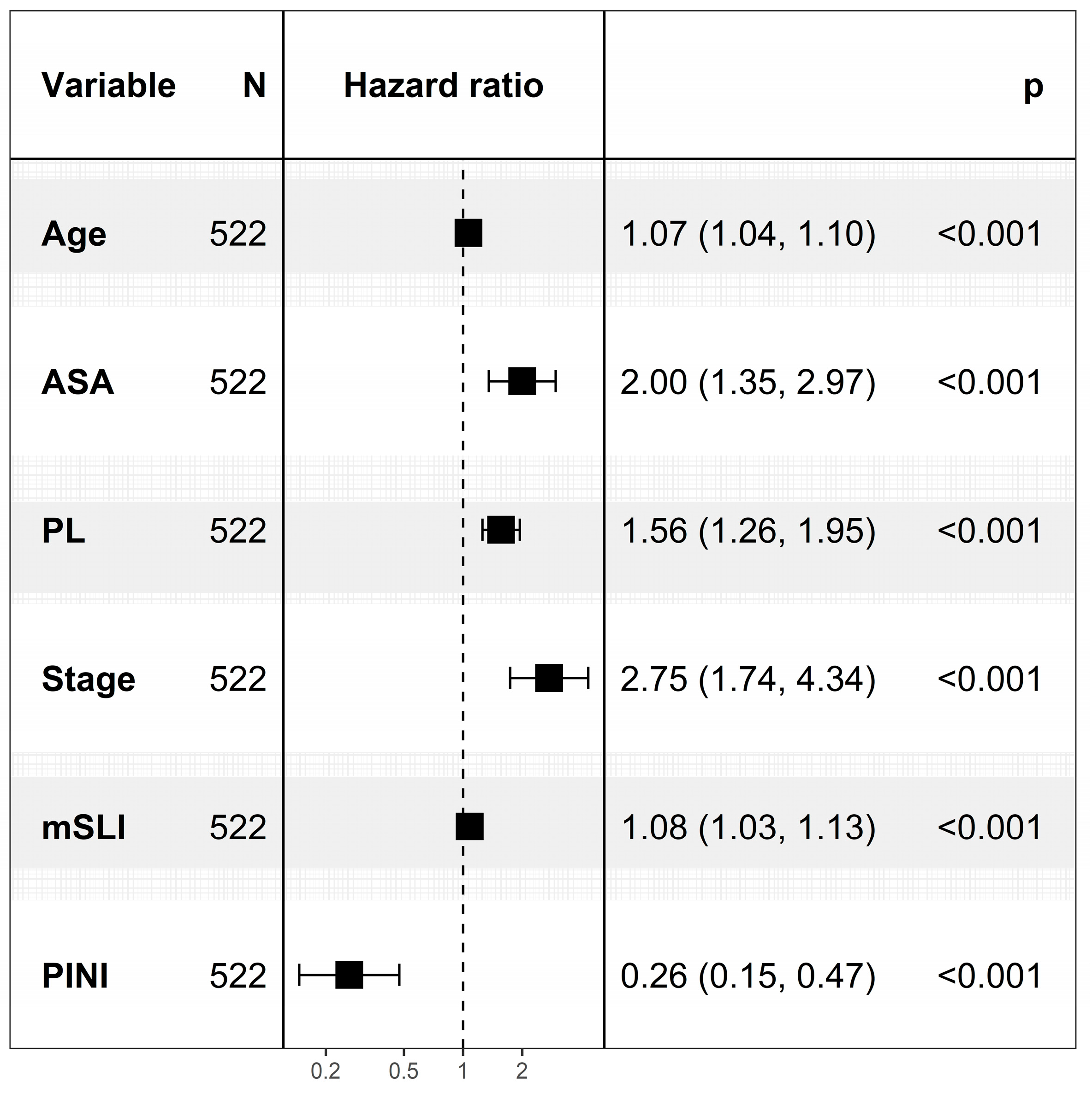Select the "Stage" variable label
The width and height of the screenshot is (1092, 1100).
[88, 679]
